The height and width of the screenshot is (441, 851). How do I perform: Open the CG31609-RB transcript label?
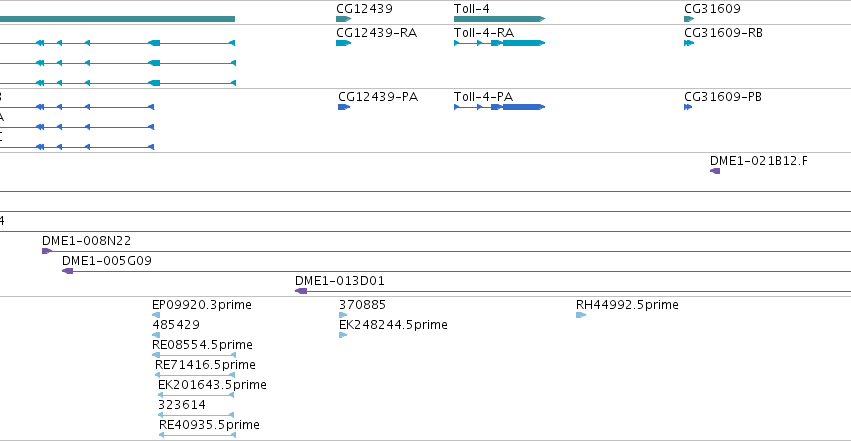[723, 33]
